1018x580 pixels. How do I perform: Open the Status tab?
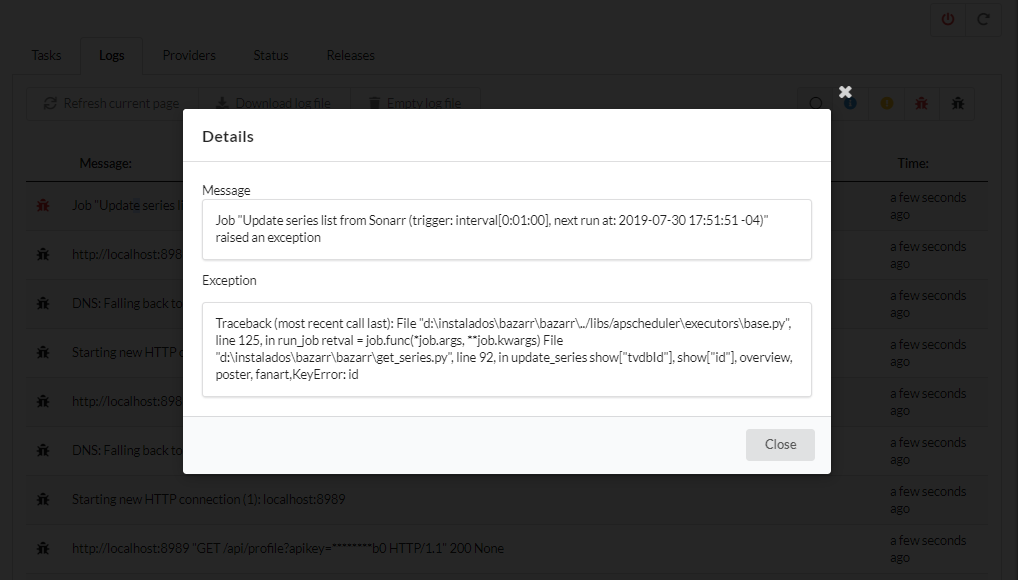[x=270, y=55]
